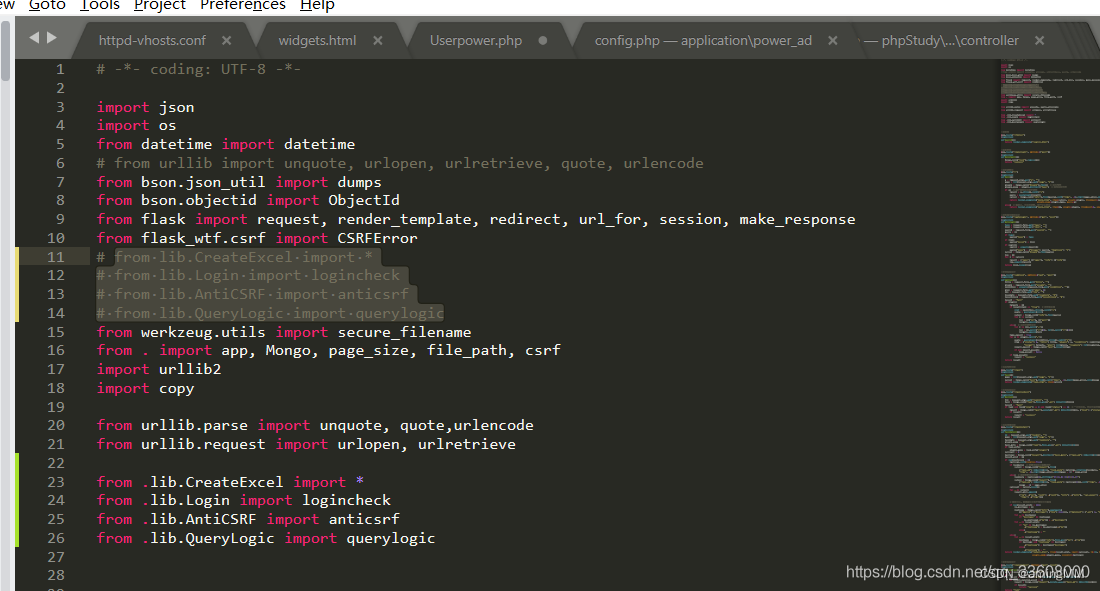The width and height of the screenshot is (1100, 591).
Task: Click the minimap code overview
Action: click(1049, 323)
